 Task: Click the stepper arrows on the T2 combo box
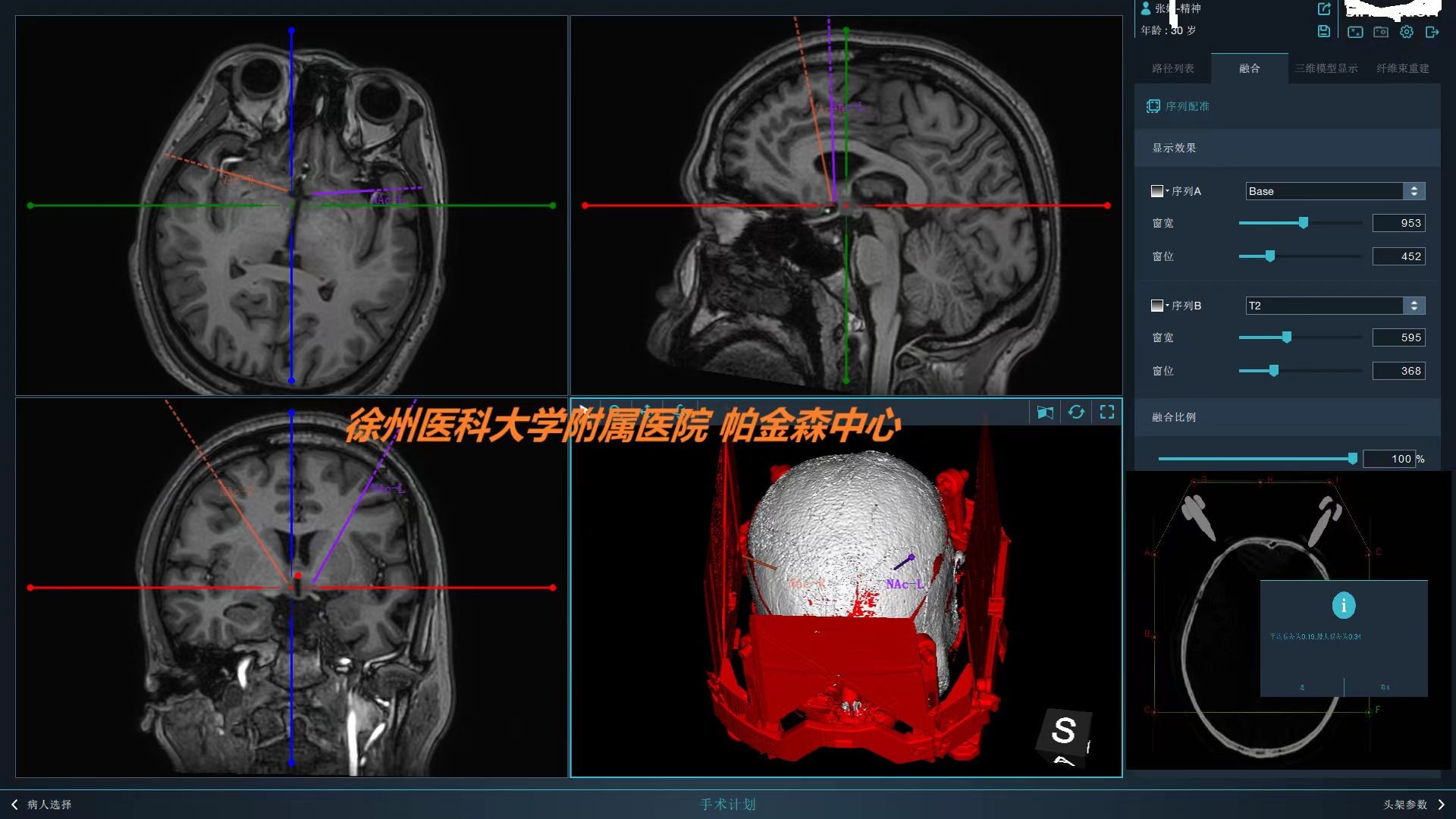[1414, 306]
